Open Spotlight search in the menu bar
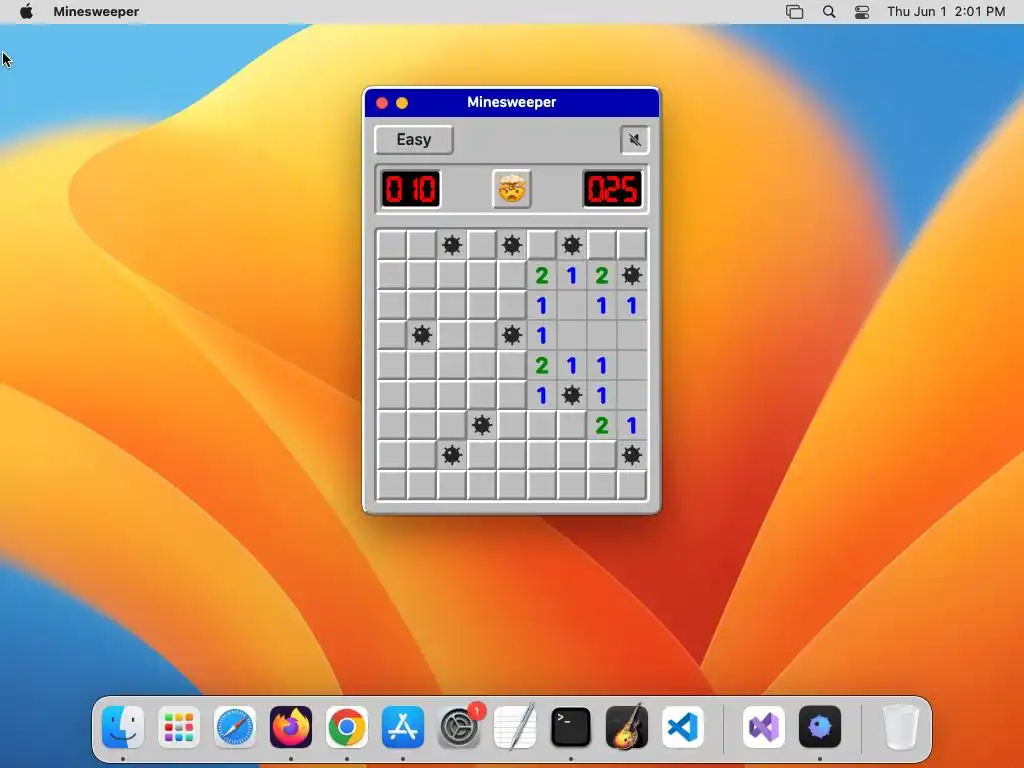The height and width of the screenshot is (768, 1024). coord(829,12)
